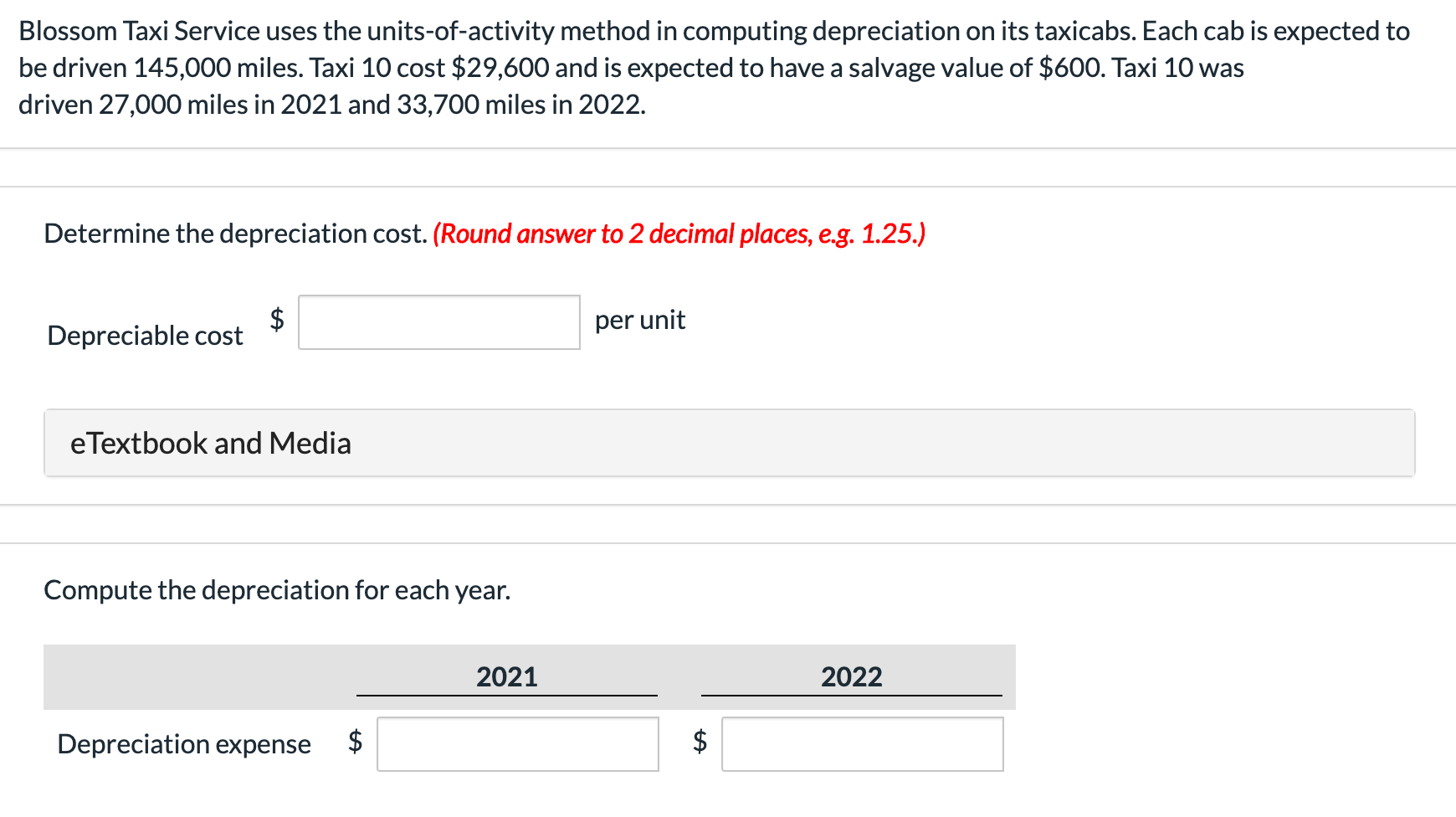This screenshot has width=1456, height=817.
Task: Click the 2021 depreciation expense input box
Action: (x=517, y=743)
